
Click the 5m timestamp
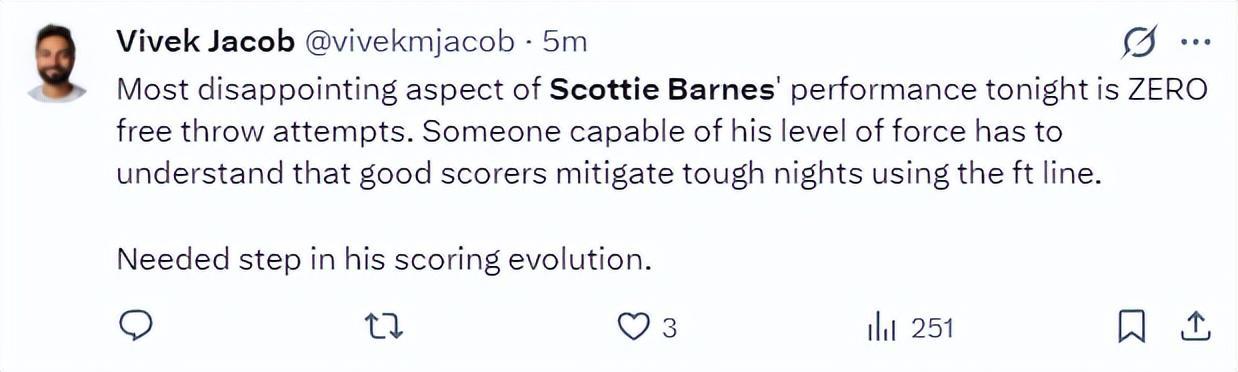(x=564, y=42)
